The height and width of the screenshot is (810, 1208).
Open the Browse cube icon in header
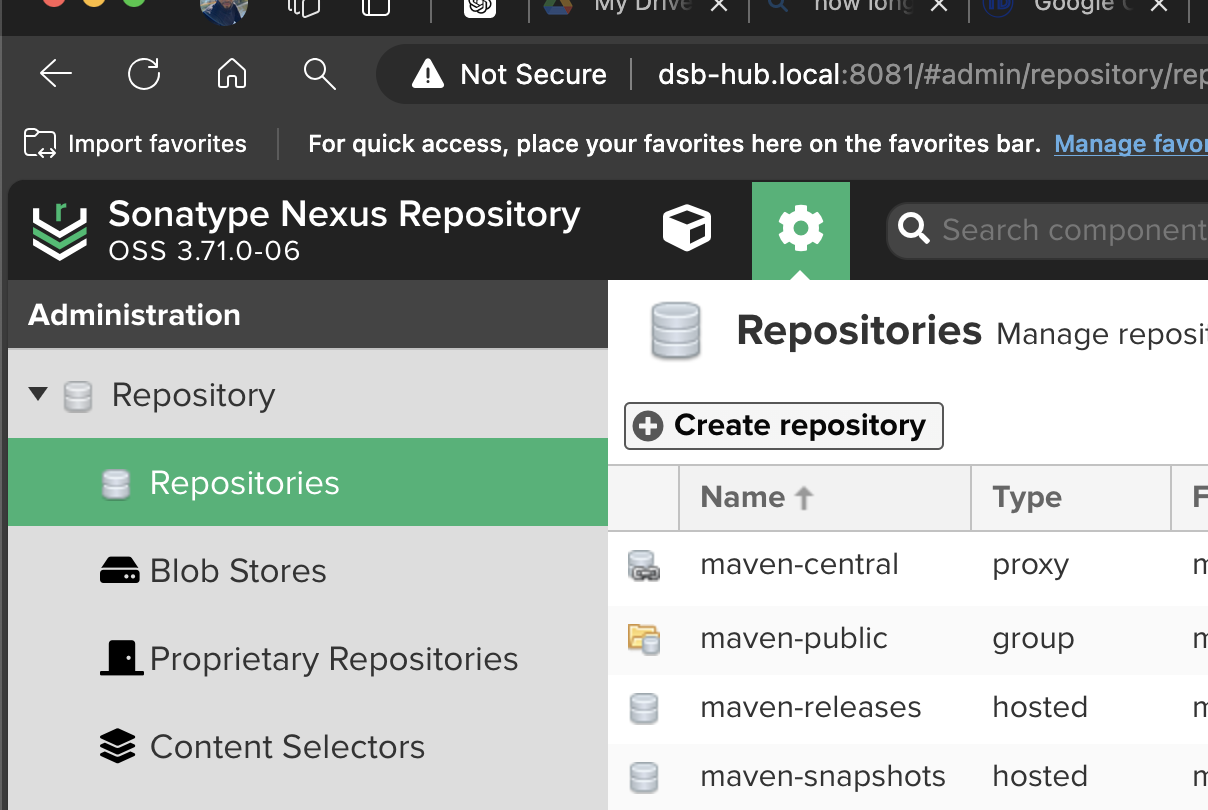tap(687, 229)
